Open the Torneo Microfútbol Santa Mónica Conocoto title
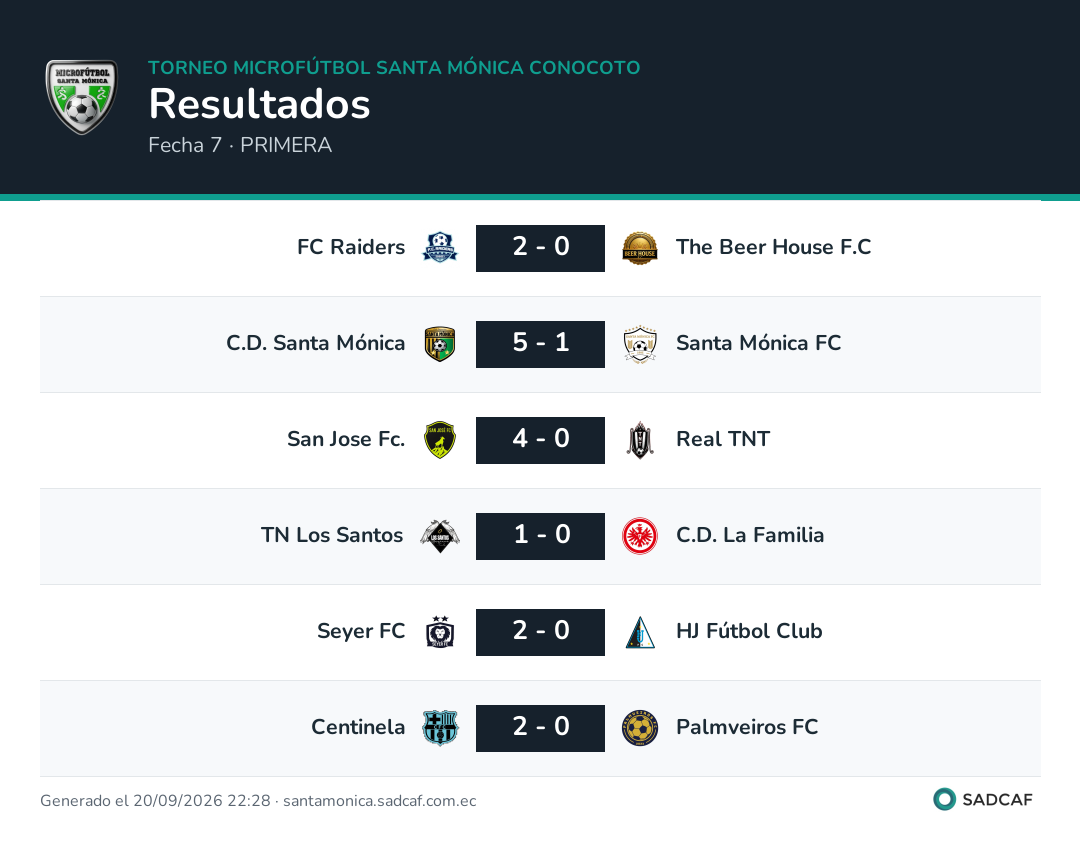Image resolution: width=1080 pixels, height=852 pixels. coord(394,67)
